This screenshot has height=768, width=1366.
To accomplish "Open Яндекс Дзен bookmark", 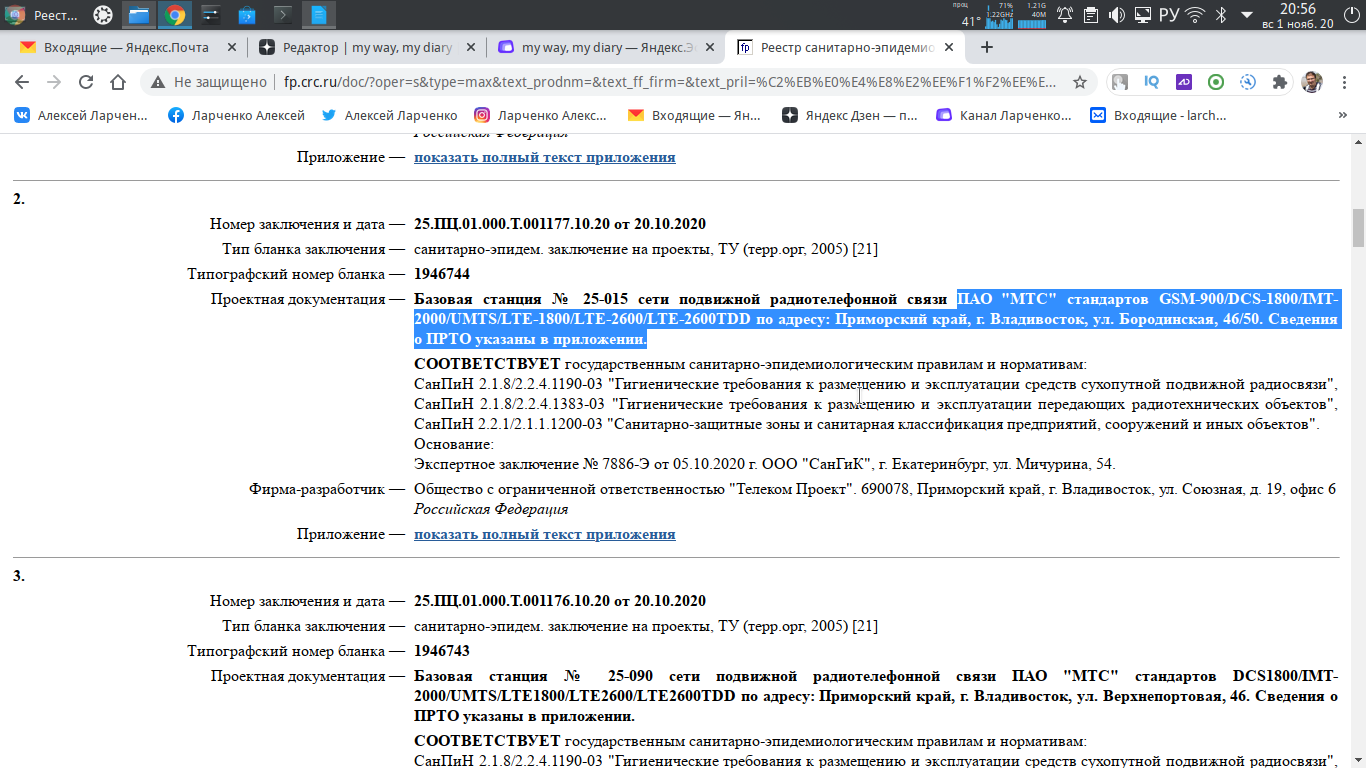I will [850, 115].
